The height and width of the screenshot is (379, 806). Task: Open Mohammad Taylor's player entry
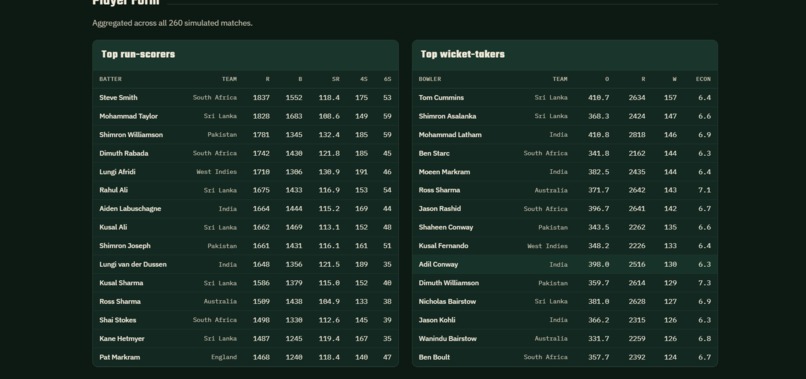coord(129,116)
